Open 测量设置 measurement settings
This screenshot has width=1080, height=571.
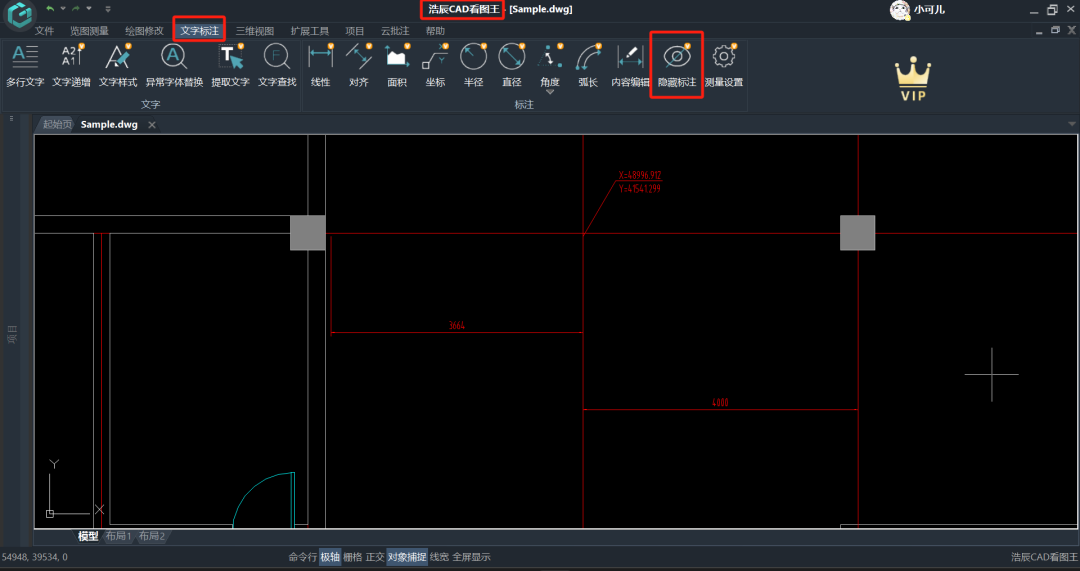(x=724, y=65)
